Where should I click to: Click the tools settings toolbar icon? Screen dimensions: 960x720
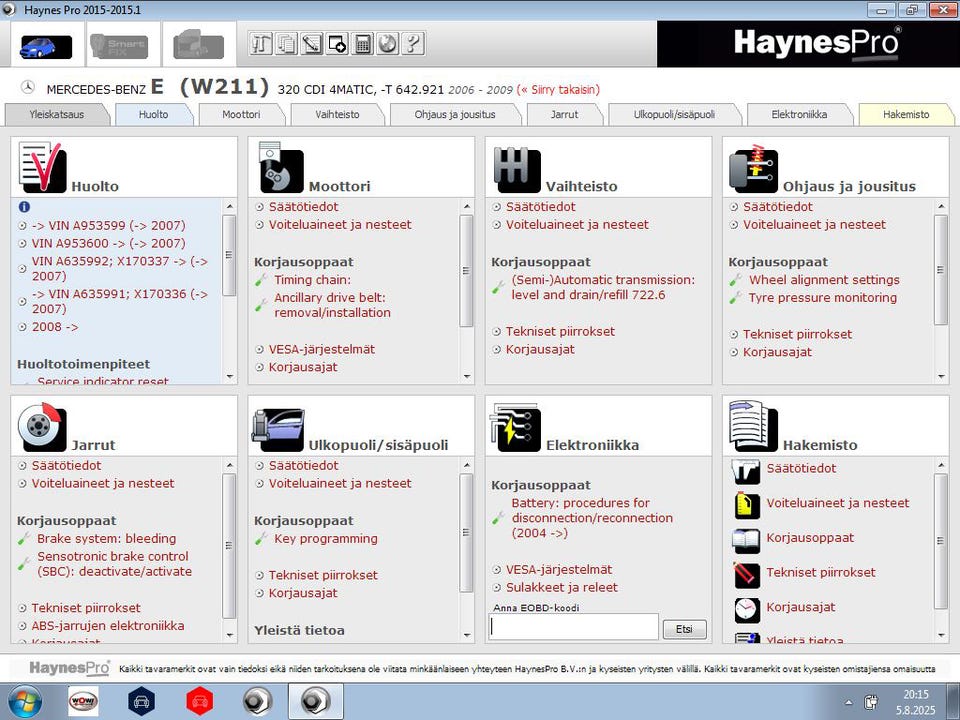click(x=261, y=43)
